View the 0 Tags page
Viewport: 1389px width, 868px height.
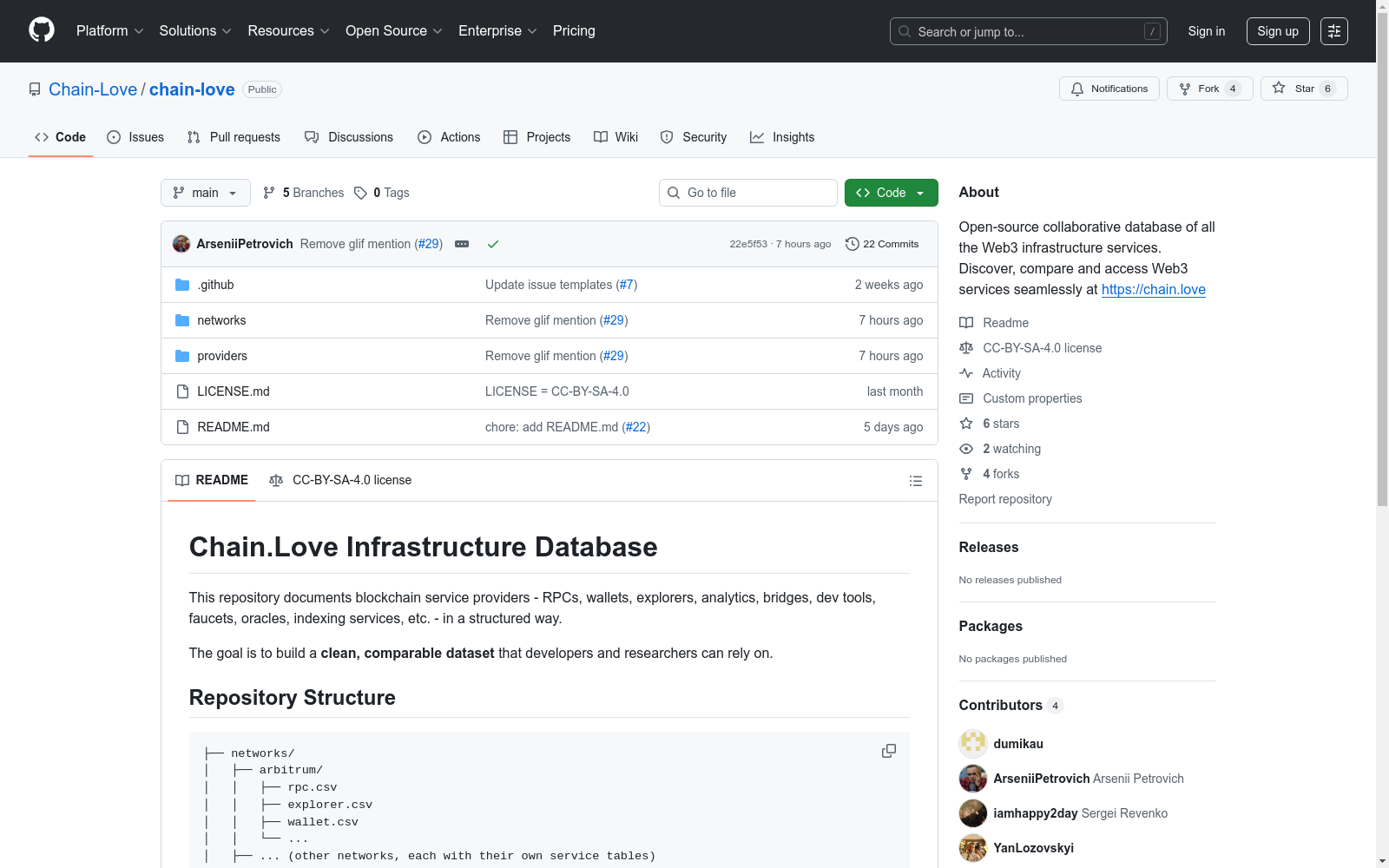pyautogui.click(x=382, y=193)
